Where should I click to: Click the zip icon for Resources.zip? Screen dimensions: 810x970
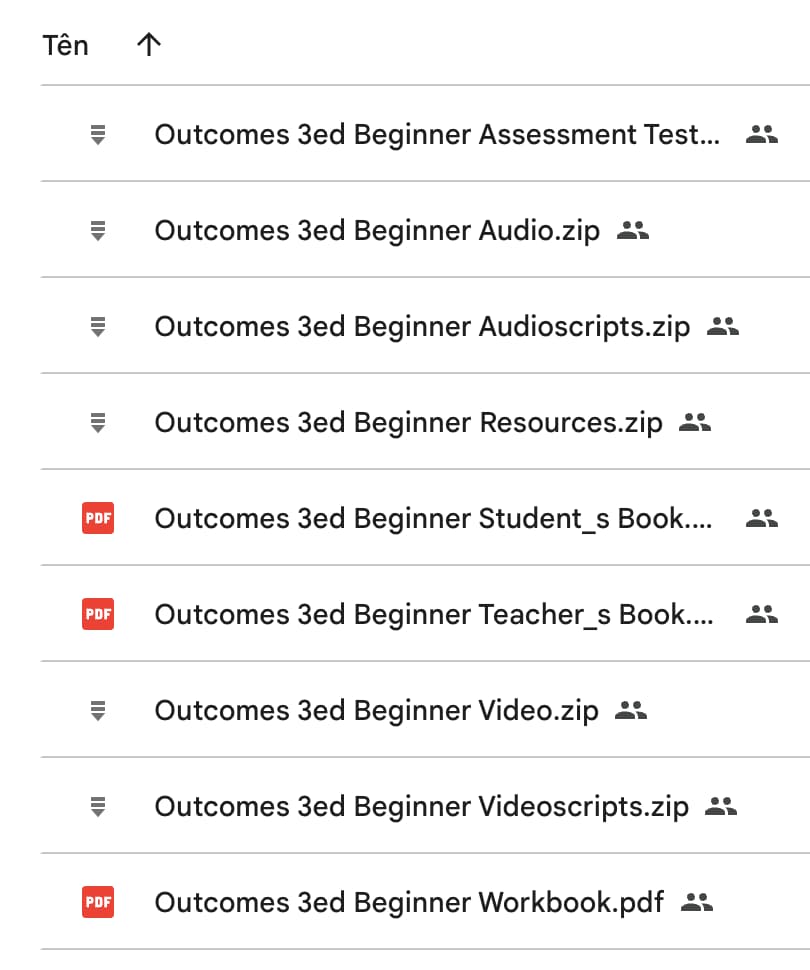click(x=98, y=423)
